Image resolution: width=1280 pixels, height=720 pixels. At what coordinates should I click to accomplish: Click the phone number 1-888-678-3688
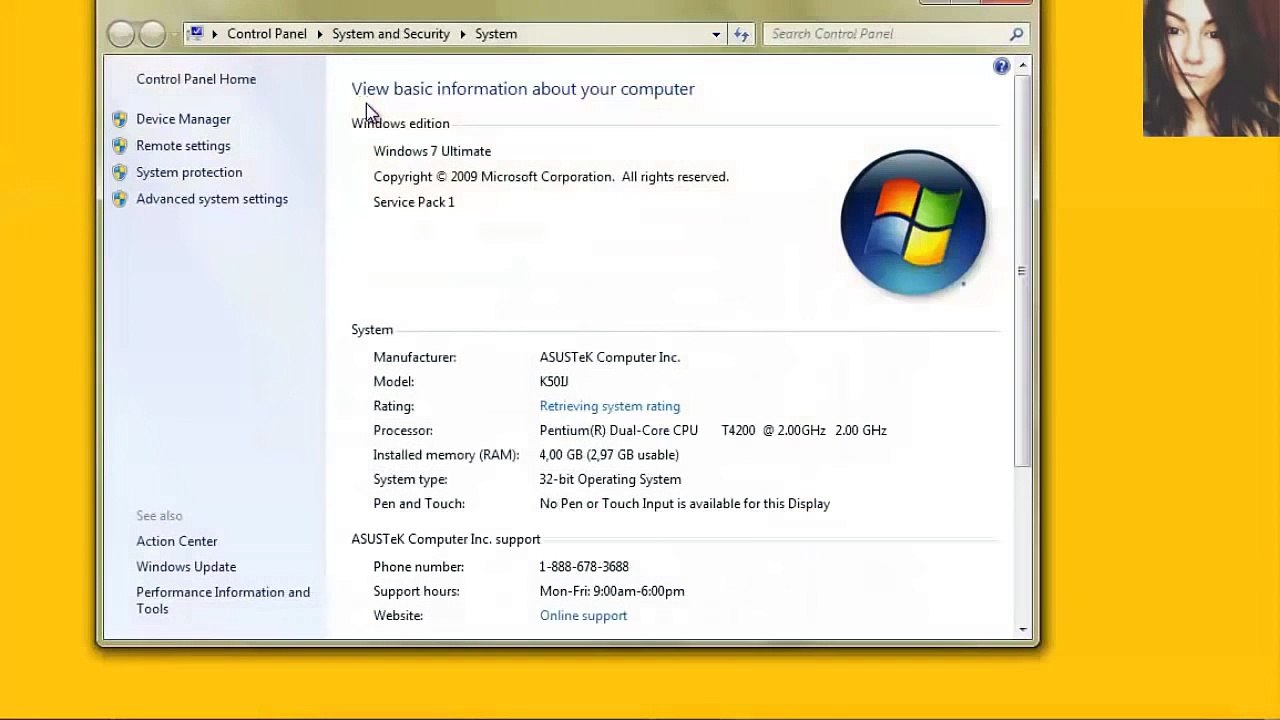click(584, 567)
